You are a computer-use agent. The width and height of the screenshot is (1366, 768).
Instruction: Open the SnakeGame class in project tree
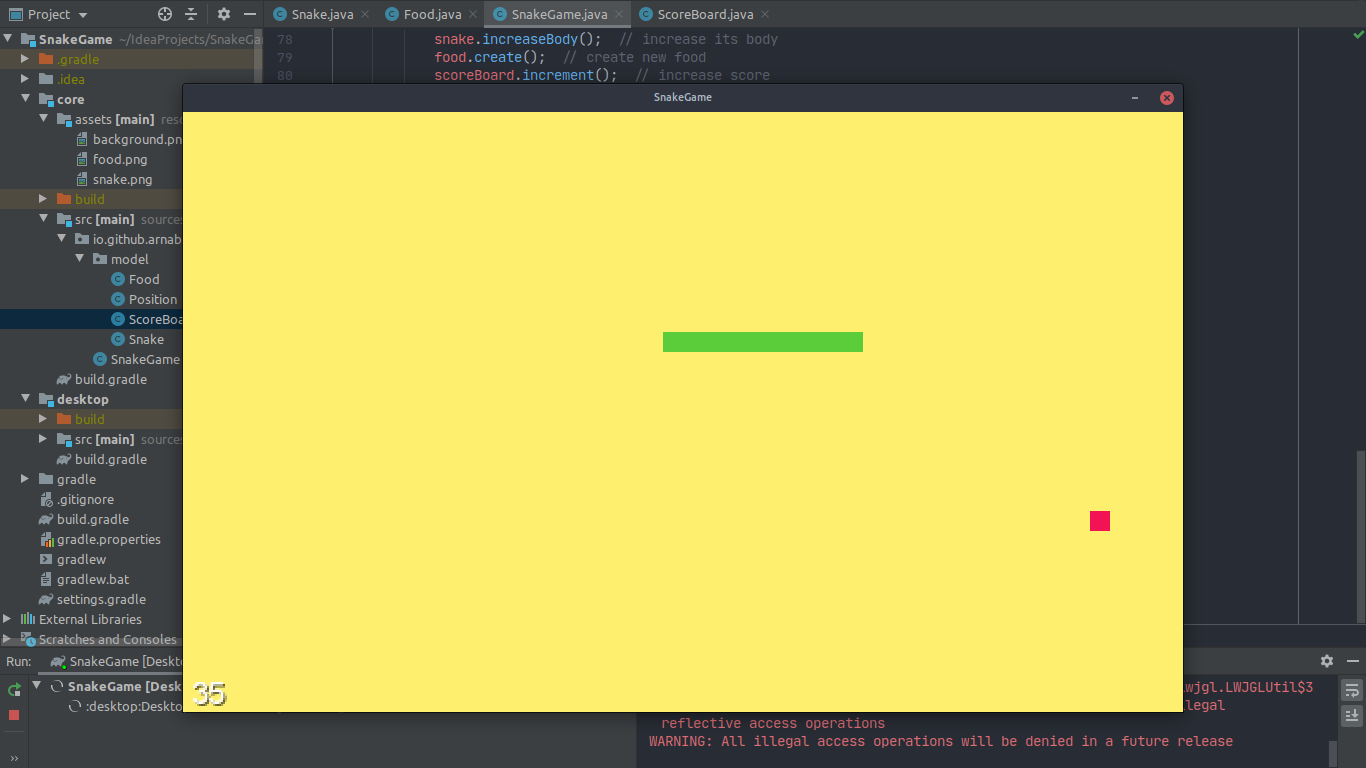pos(137,359)
